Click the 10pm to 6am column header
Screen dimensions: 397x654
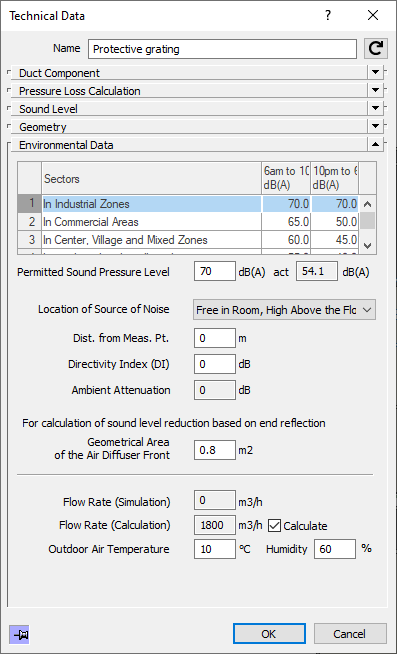click(x=335, y=178)
